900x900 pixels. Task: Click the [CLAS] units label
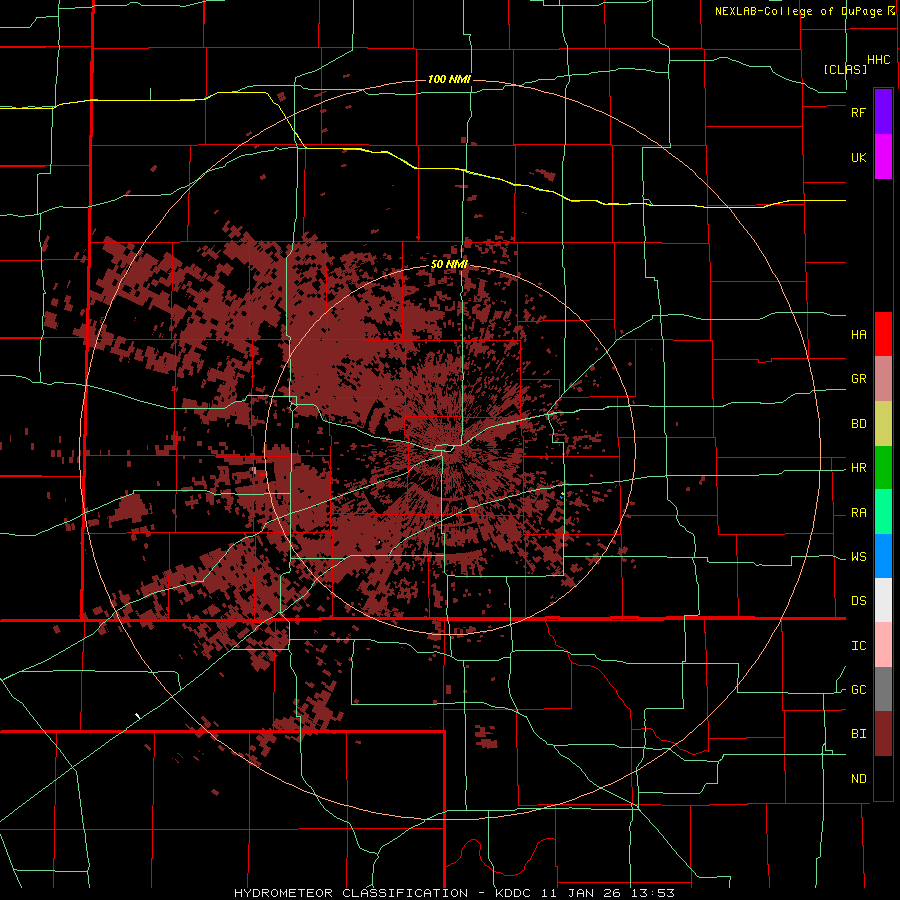pyautogui.click(x=845, y=69)
